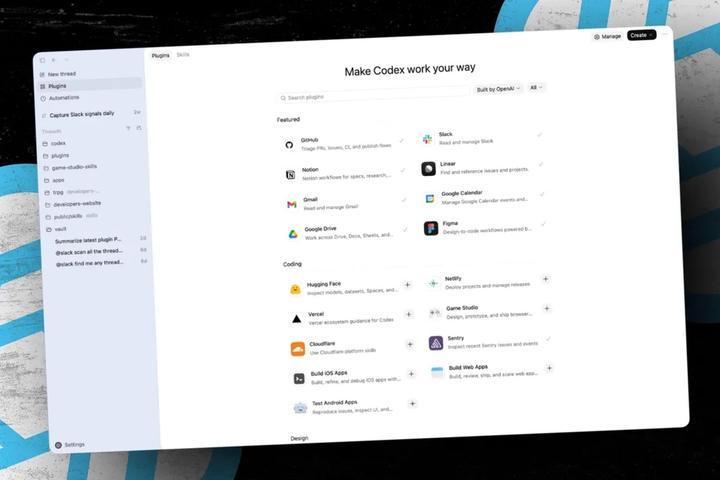The image size is (720, 480).
Task: Select the Game Studio icon
Action: pyautogui.click(x=434, y=313)
